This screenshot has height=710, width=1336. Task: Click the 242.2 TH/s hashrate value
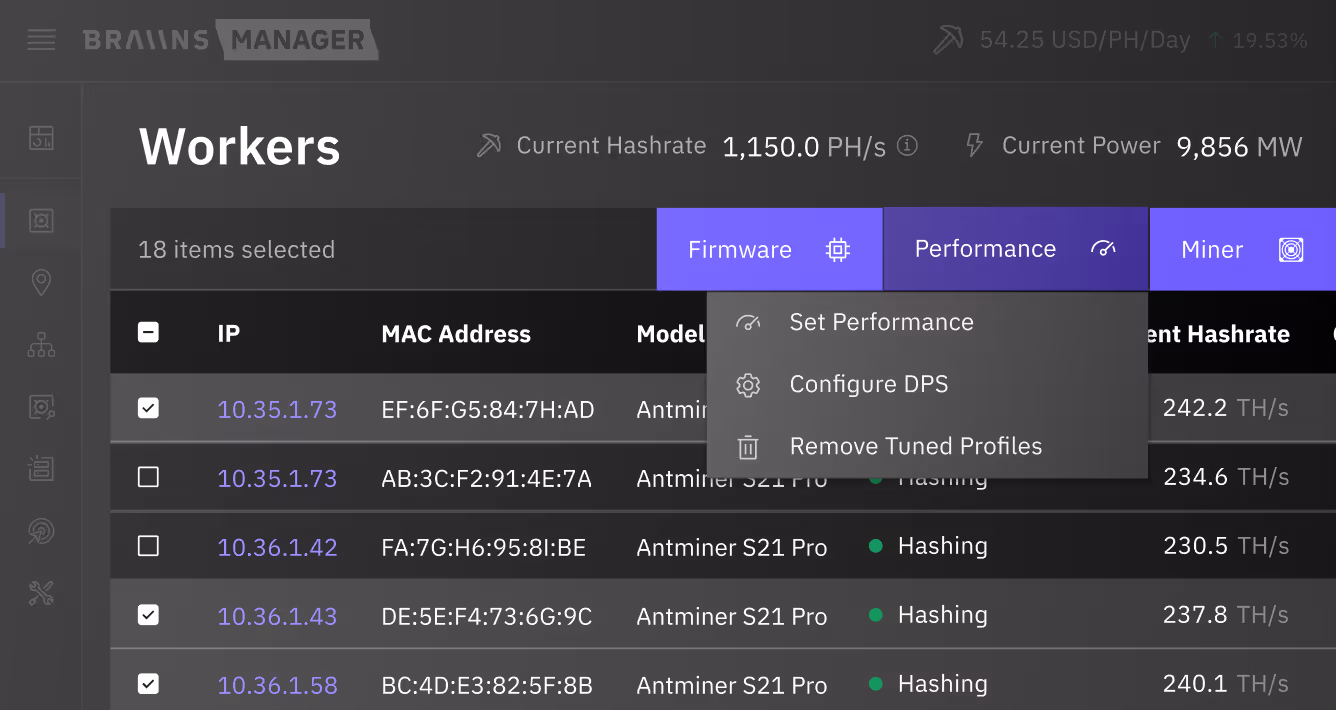click(1226, 407)
